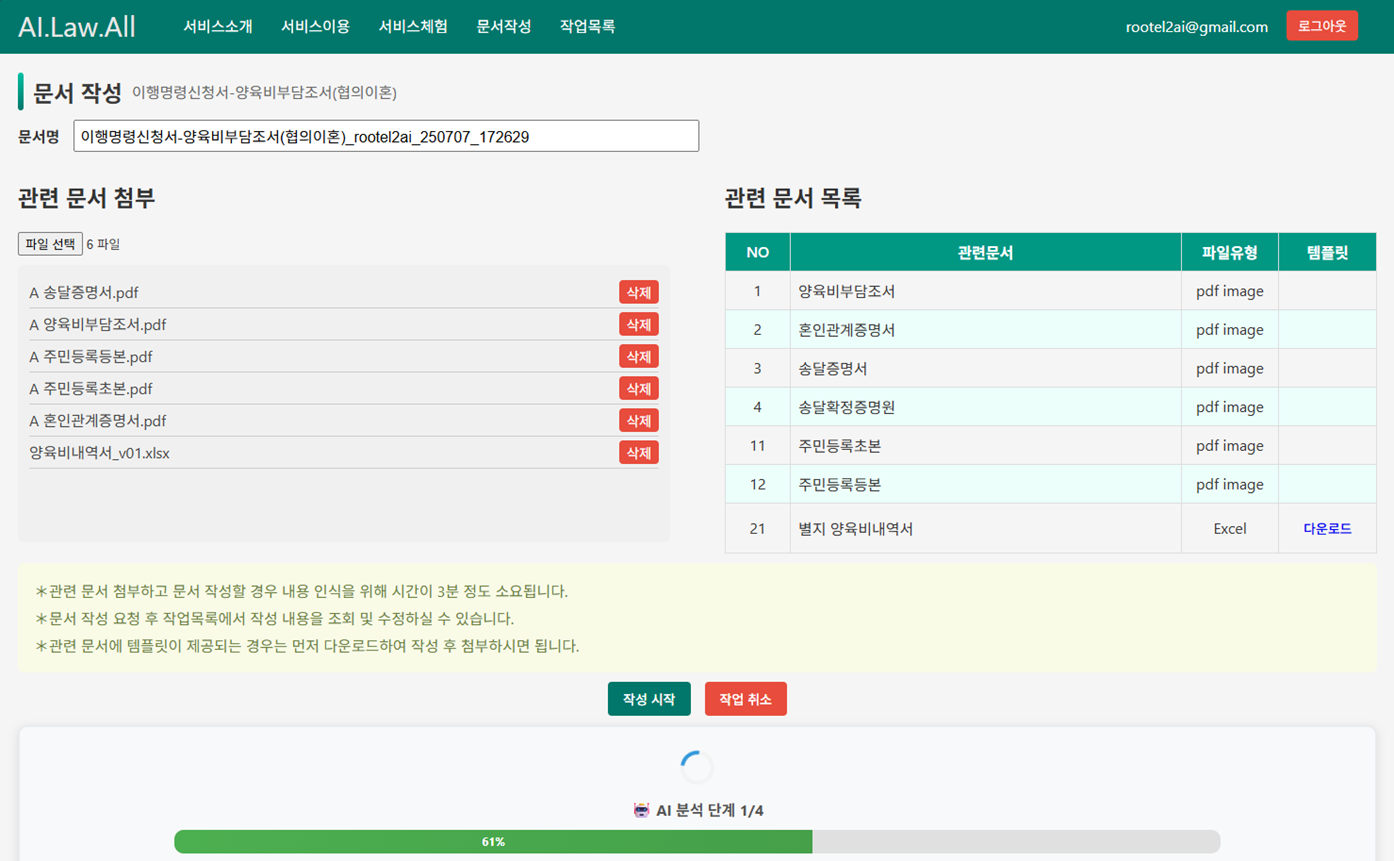The image size is (1394, 861).
Task: Select the 주민등록초본 table cell
Action: 985,446
